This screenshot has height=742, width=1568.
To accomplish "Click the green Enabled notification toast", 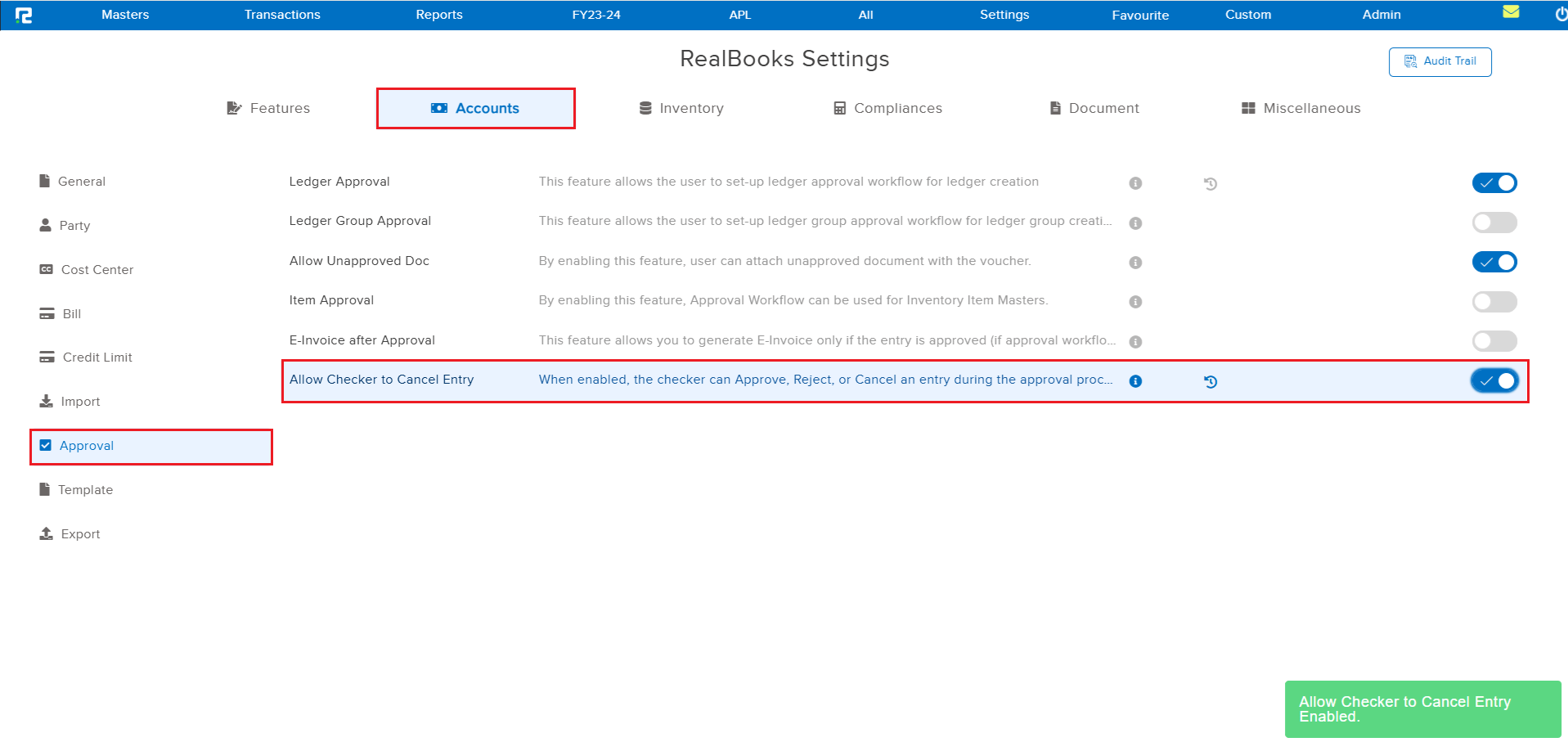I will coord(1423,709).
